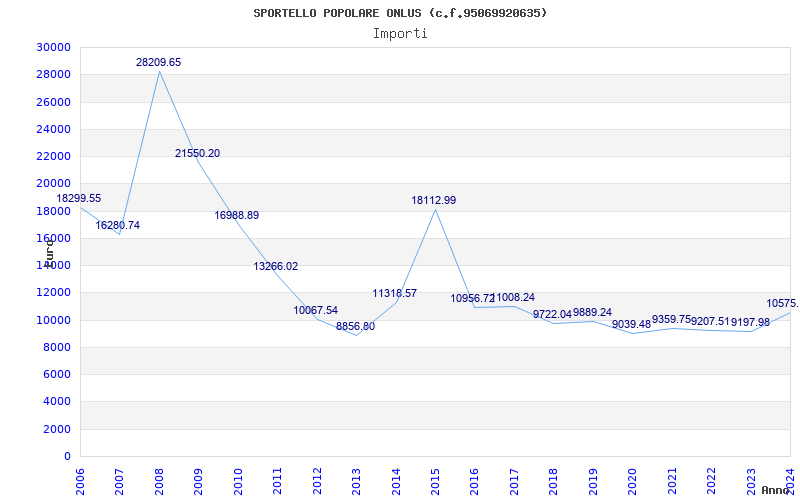
Task: Click y-axis value 2000
Action: point(57,429)
